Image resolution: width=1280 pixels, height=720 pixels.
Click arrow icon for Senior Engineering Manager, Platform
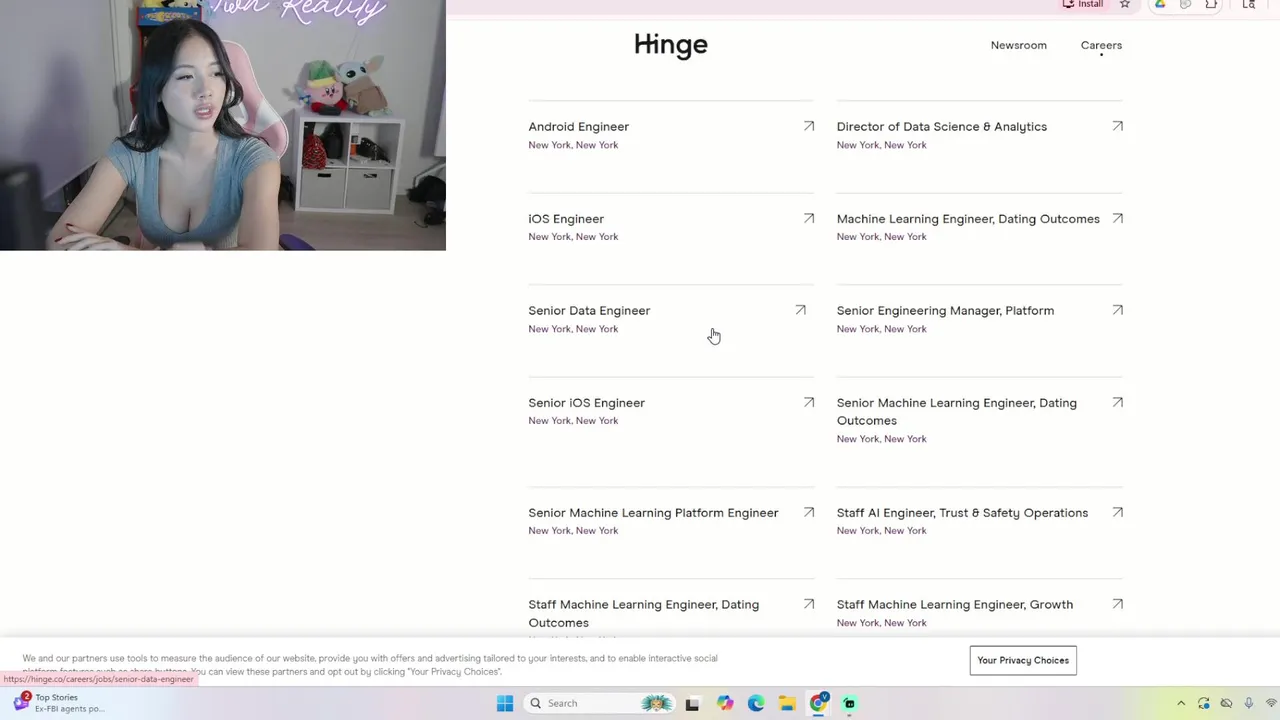pos(1117,310)
